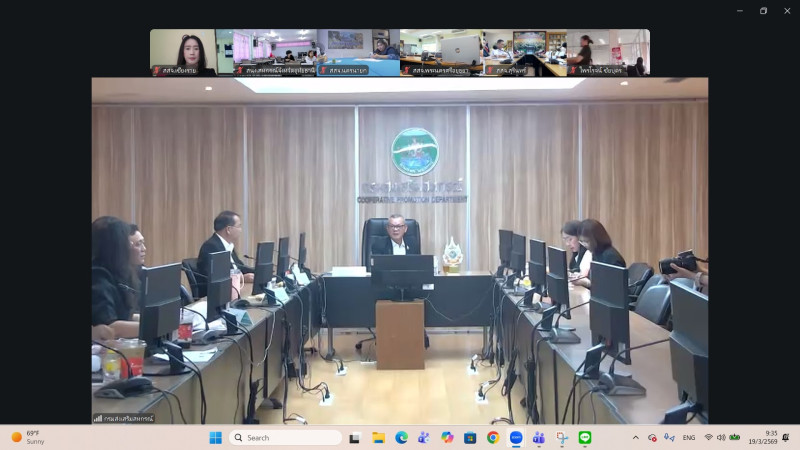Viewport: 800px width, 450px height.
Task: Switch to the Zoom app in taskbar
Action: [516, 438]
